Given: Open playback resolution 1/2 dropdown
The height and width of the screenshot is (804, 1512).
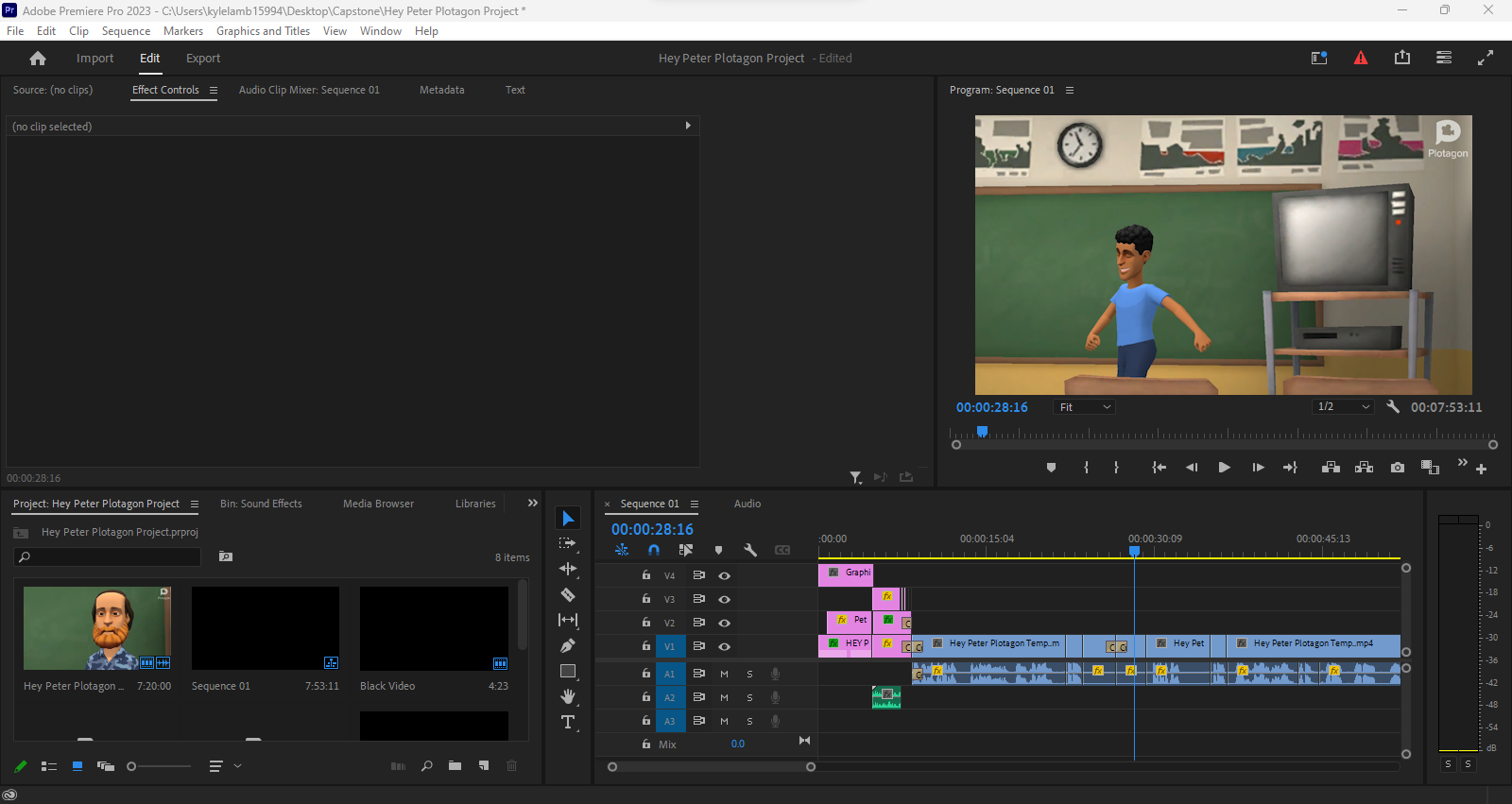Looking at the screenshot, I should pyautogui.click(x=1343, y=407).
